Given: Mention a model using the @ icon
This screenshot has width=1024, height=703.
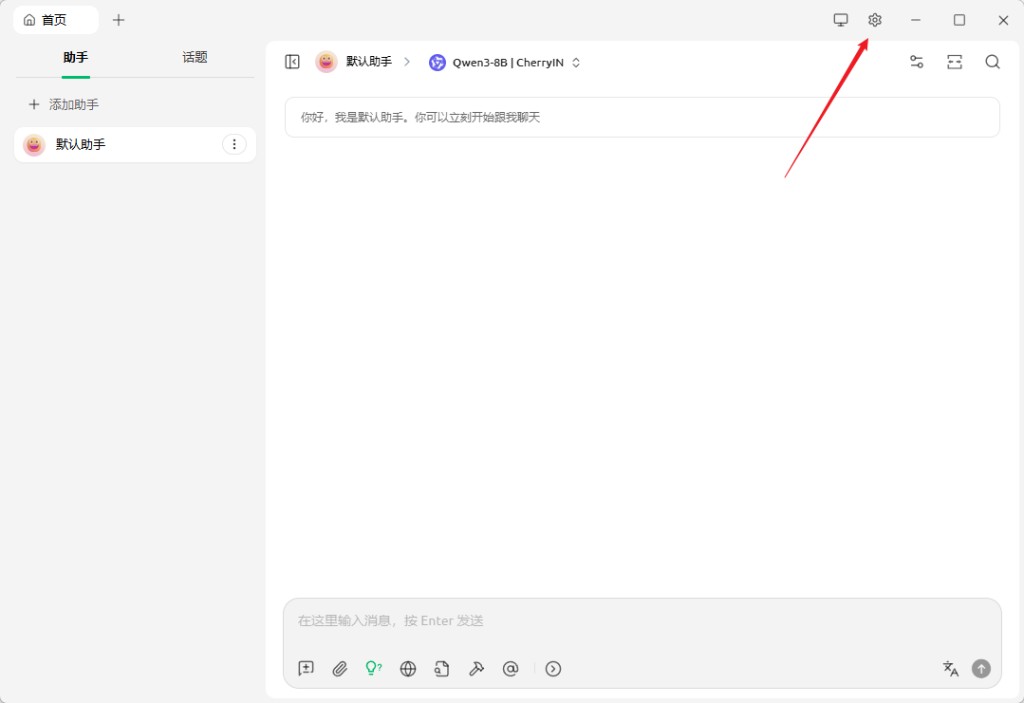Looking at the screenshot, I should tap(511, 668).
